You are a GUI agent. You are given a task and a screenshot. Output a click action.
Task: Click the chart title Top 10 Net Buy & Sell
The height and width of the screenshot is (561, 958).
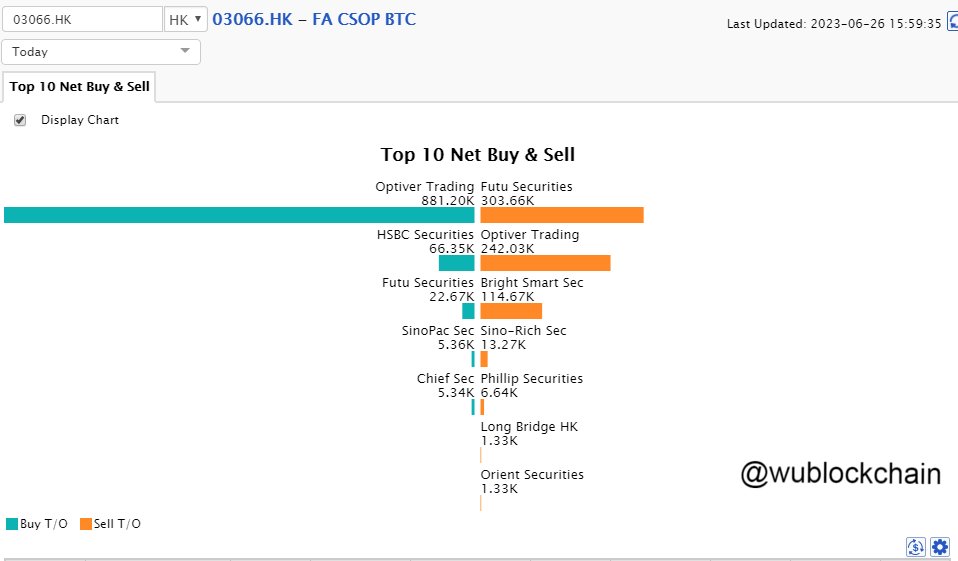click(478, 155)
